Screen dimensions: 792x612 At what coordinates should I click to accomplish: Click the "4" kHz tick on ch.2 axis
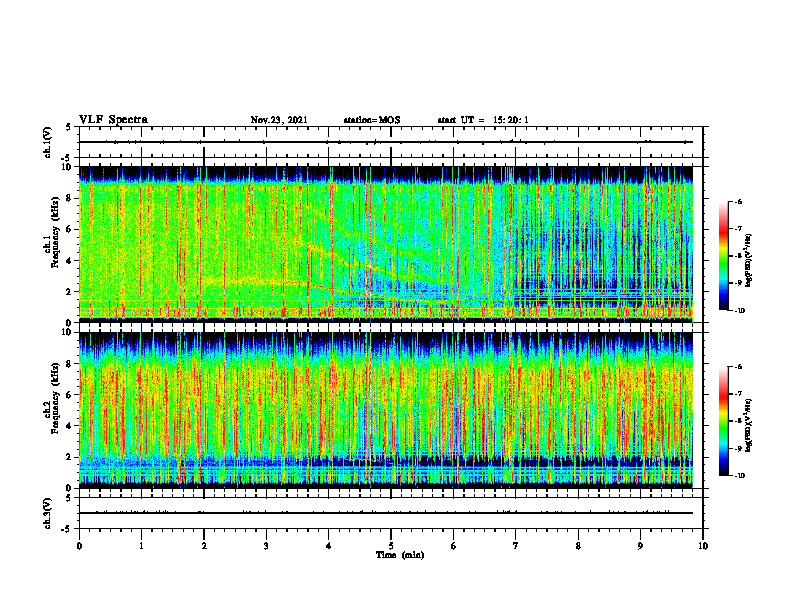[70, 426]
